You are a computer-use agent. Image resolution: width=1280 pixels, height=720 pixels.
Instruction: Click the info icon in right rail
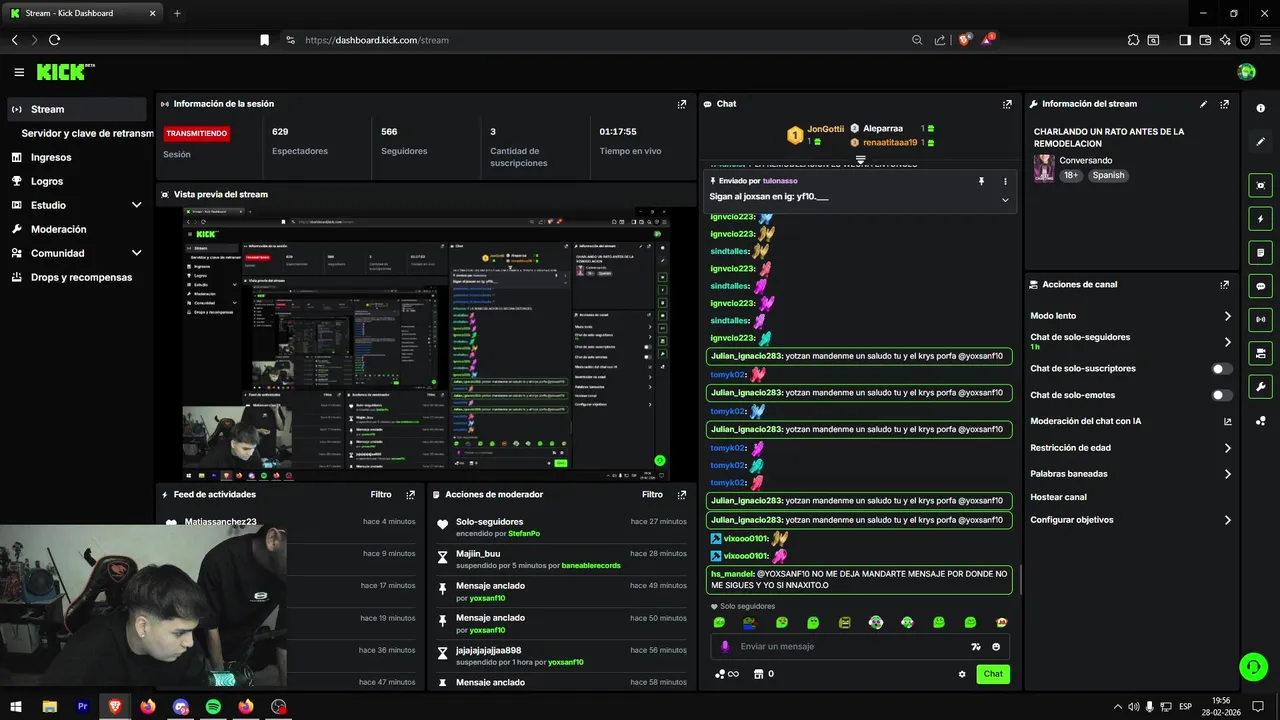pos(1260,108)
